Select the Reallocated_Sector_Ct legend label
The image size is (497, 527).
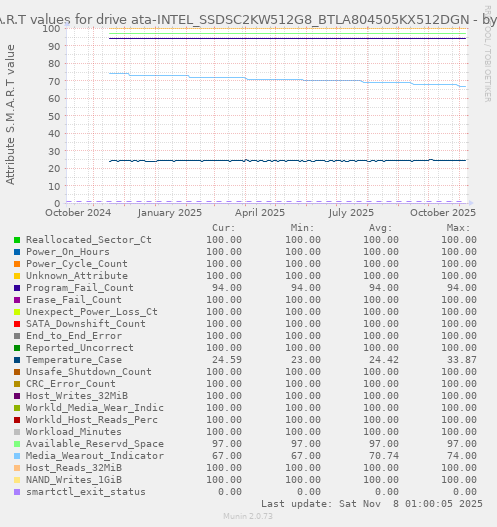pyautogui.click(x=89, y=240)
